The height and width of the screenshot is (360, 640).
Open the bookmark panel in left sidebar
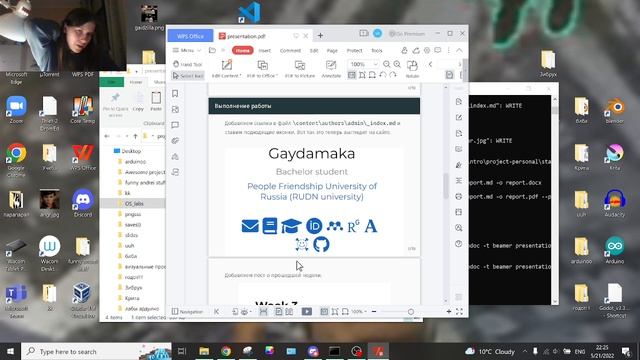[x=175, y=93]
